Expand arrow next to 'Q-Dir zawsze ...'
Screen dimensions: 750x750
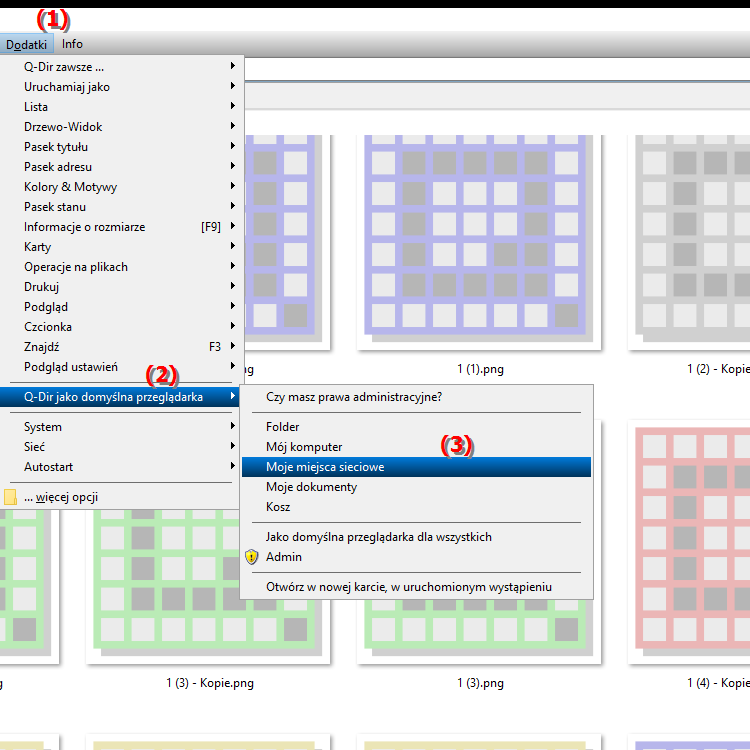232,66
